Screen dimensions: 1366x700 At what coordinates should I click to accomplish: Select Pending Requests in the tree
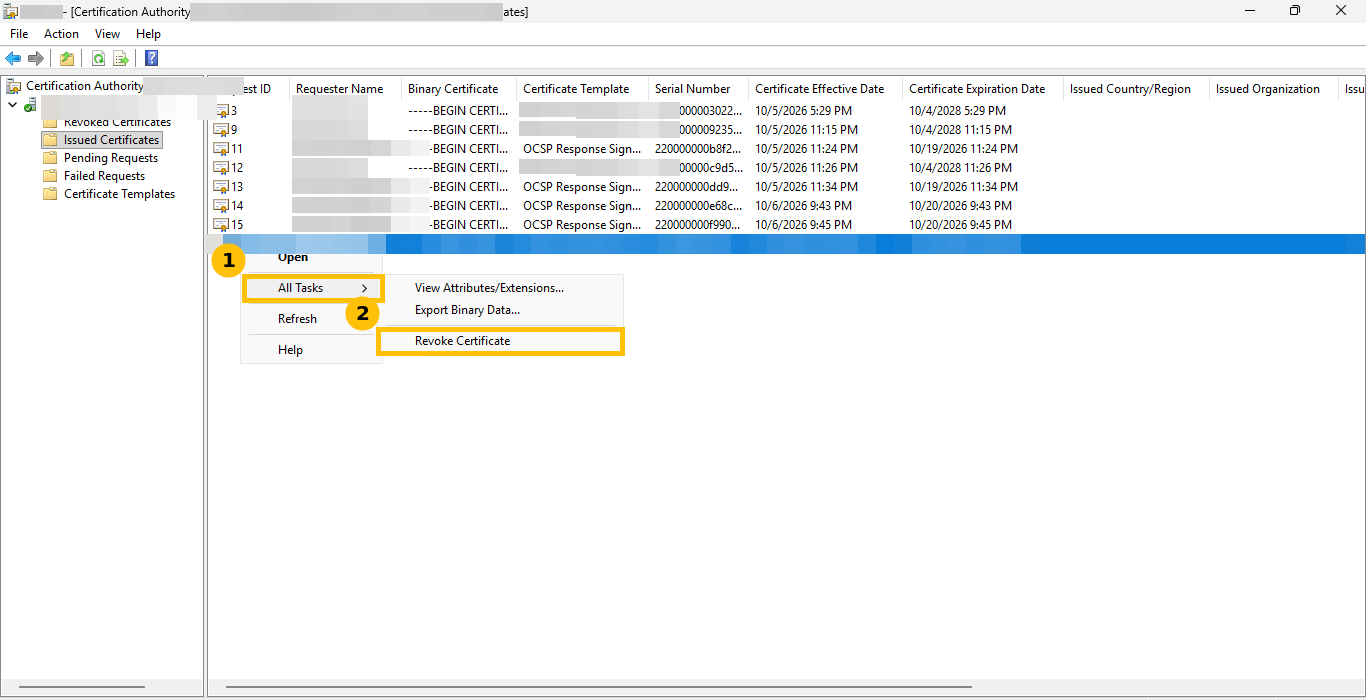(x=111, y=158)
